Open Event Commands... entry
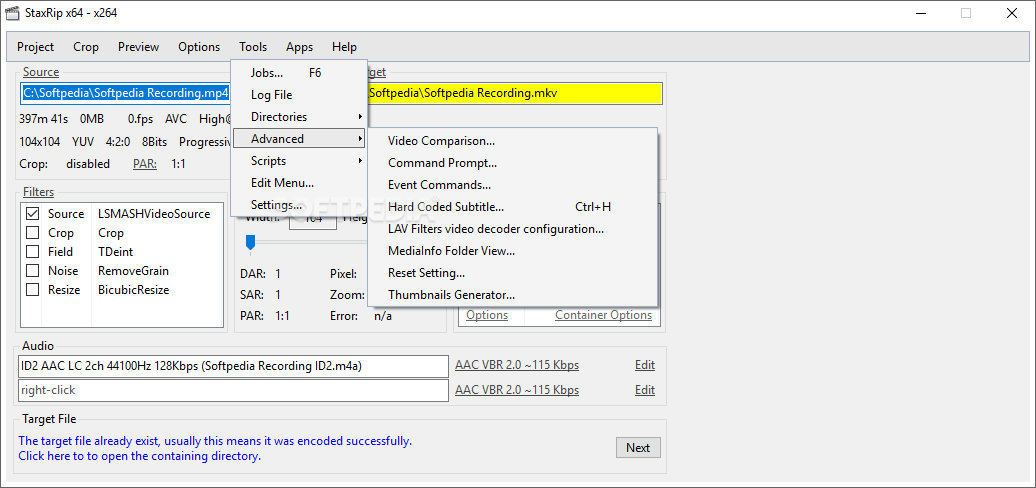 coord(513,185)
